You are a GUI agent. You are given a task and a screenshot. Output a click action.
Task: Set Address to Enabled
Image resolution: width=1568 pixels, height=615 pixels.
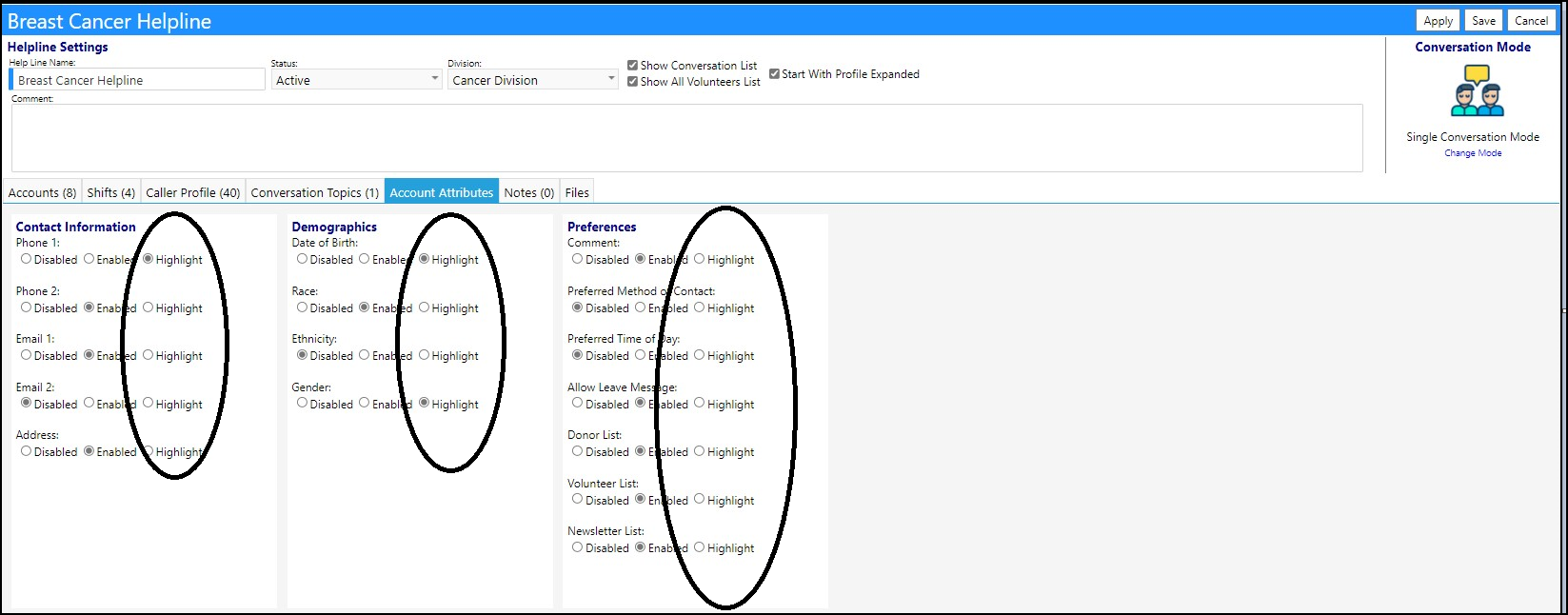pyautogui.click(x=89, y=451)
